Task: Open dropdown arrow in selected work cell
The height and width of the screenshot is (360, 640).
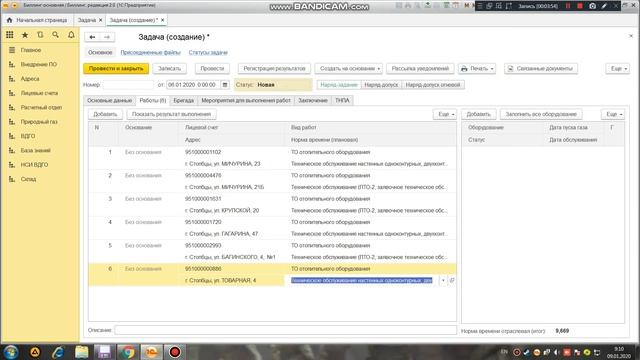Action: tap(443, 280)
